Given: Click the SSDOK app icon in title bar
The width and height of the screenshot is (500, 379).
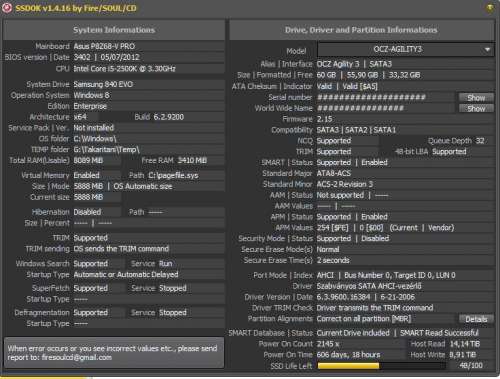Looking at the screenshot, I should tap(7, 8).
